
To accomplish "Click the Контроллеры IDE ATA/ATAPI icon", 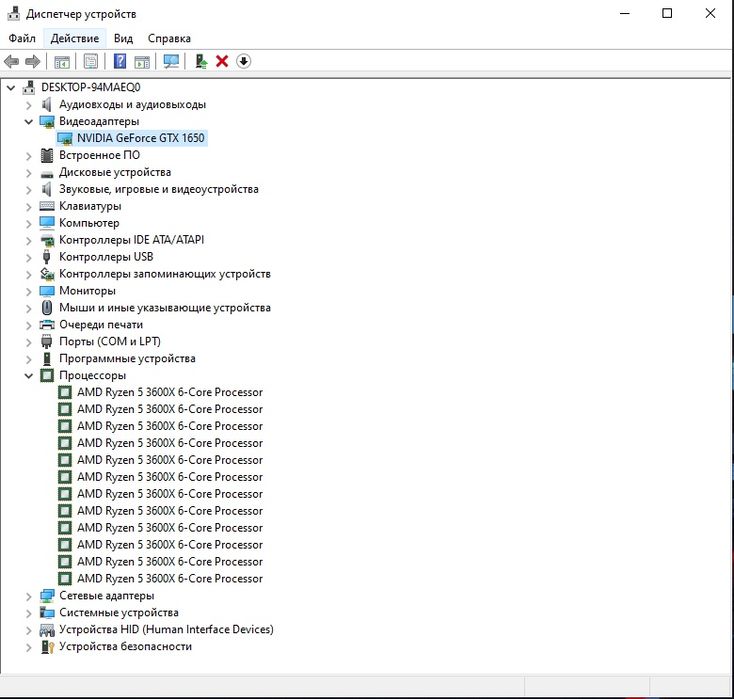I will coord(47,241).
